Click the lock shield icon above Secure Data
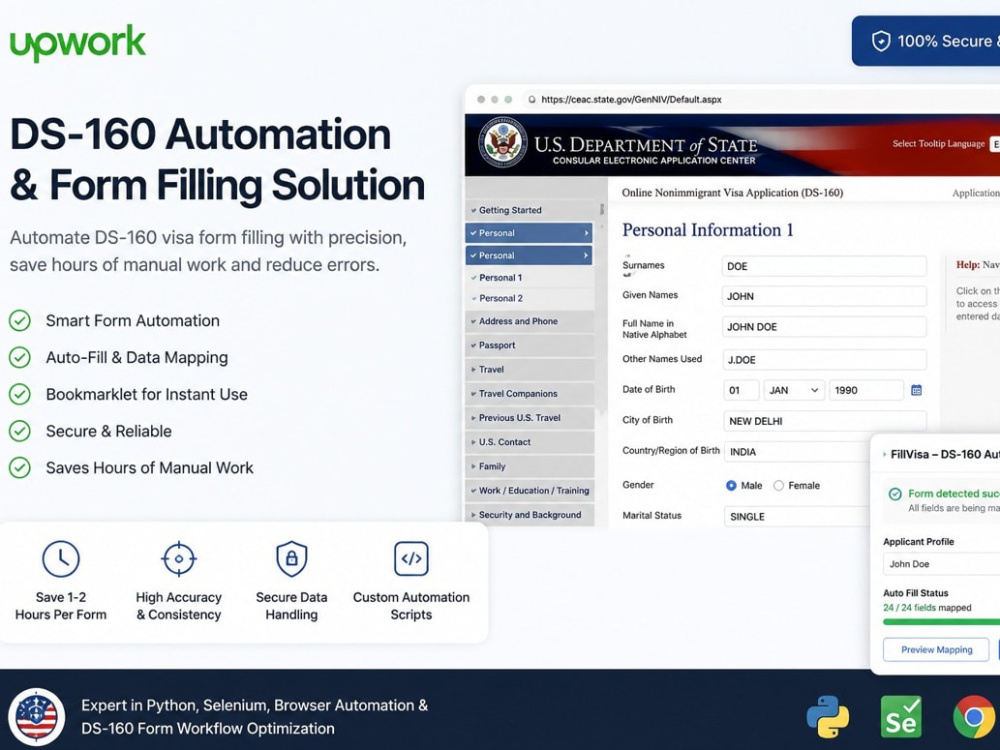The image size is (1000, 750). click(291, 559)
